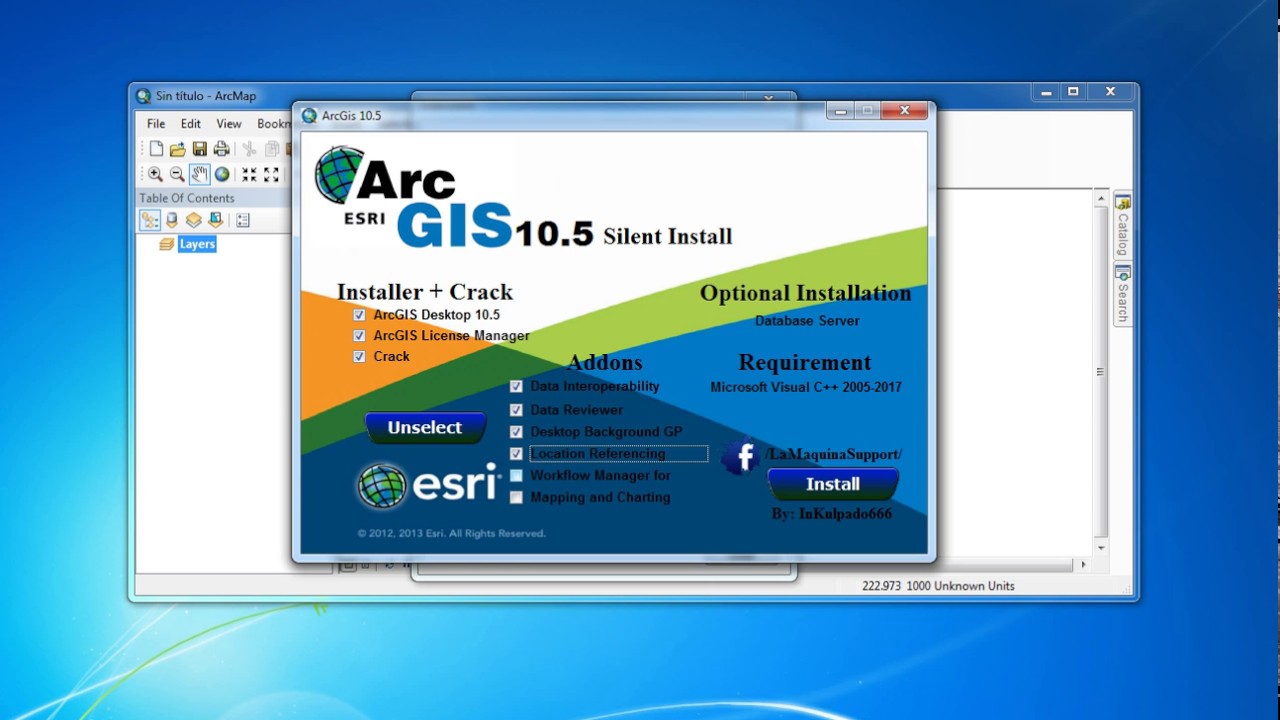The width and height of the screenshot is (1280, 720).
Task: Switch to List By Source view
Action: [x=172, y=220]
